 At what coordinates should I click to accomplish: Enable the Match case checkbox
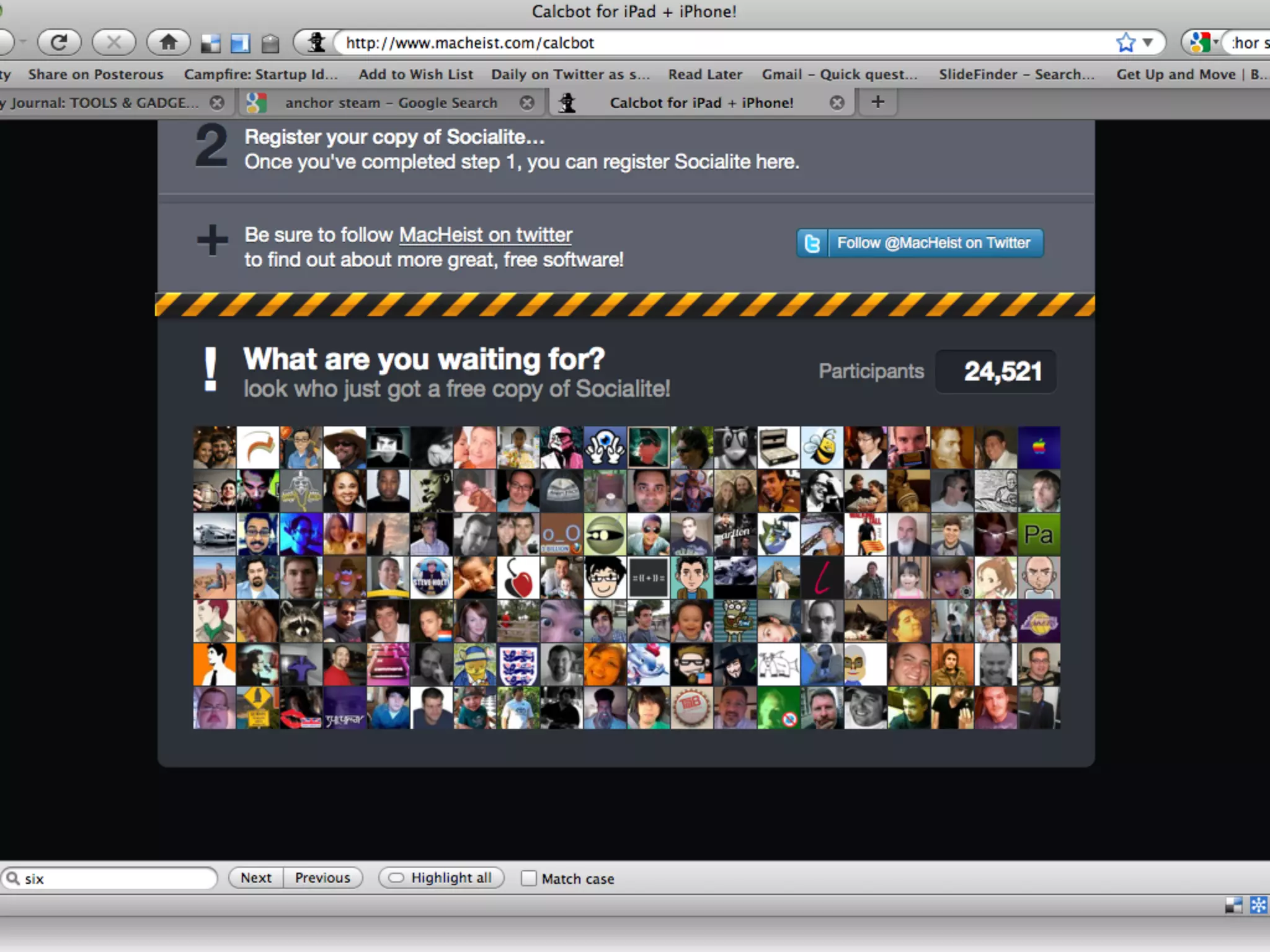[528, 878]
